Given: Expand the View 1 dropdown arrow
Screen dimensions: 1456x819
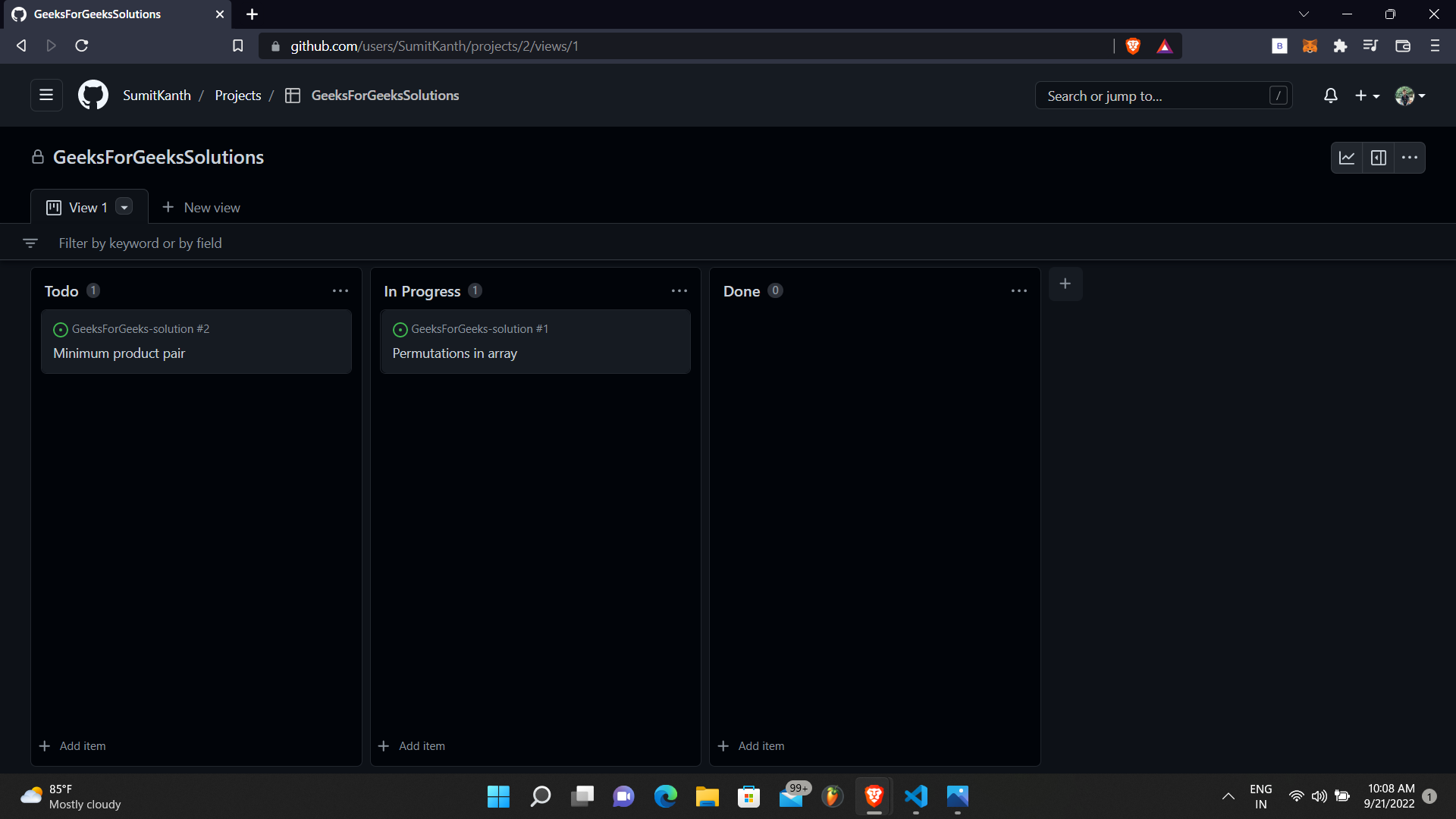Looking at the screenshot, I should [x=124, y=207].
